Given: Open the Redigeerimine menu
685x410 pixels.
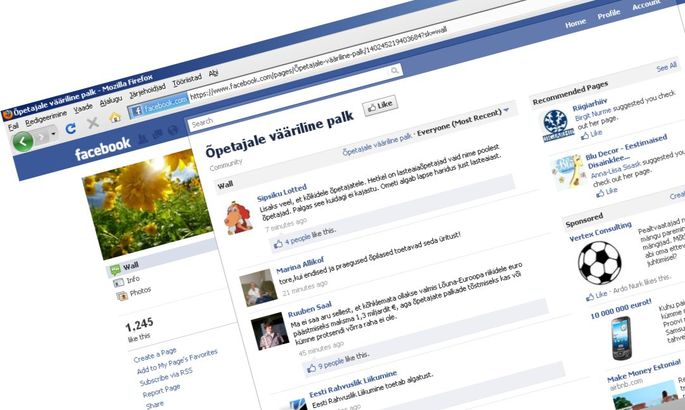Looking at the screenshot, I should pos(46,117).
